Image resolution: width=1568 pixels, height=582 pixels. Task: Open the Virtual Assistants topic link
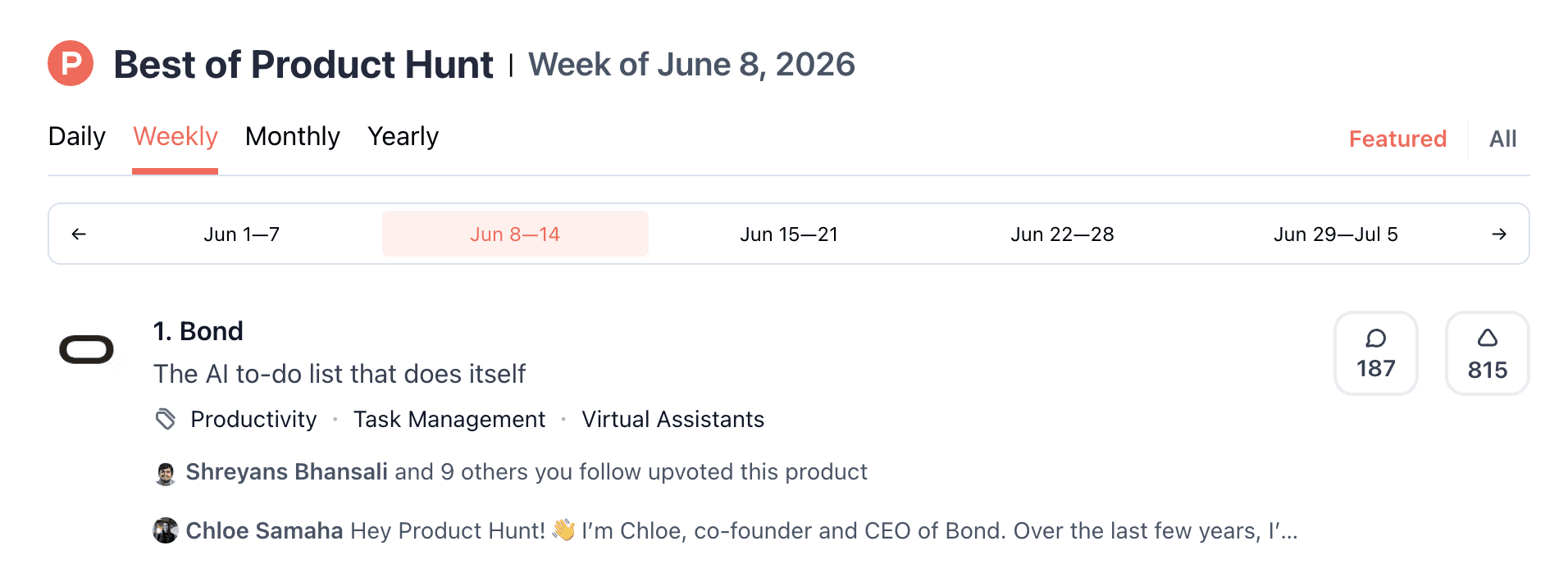(x=672, y=420)
